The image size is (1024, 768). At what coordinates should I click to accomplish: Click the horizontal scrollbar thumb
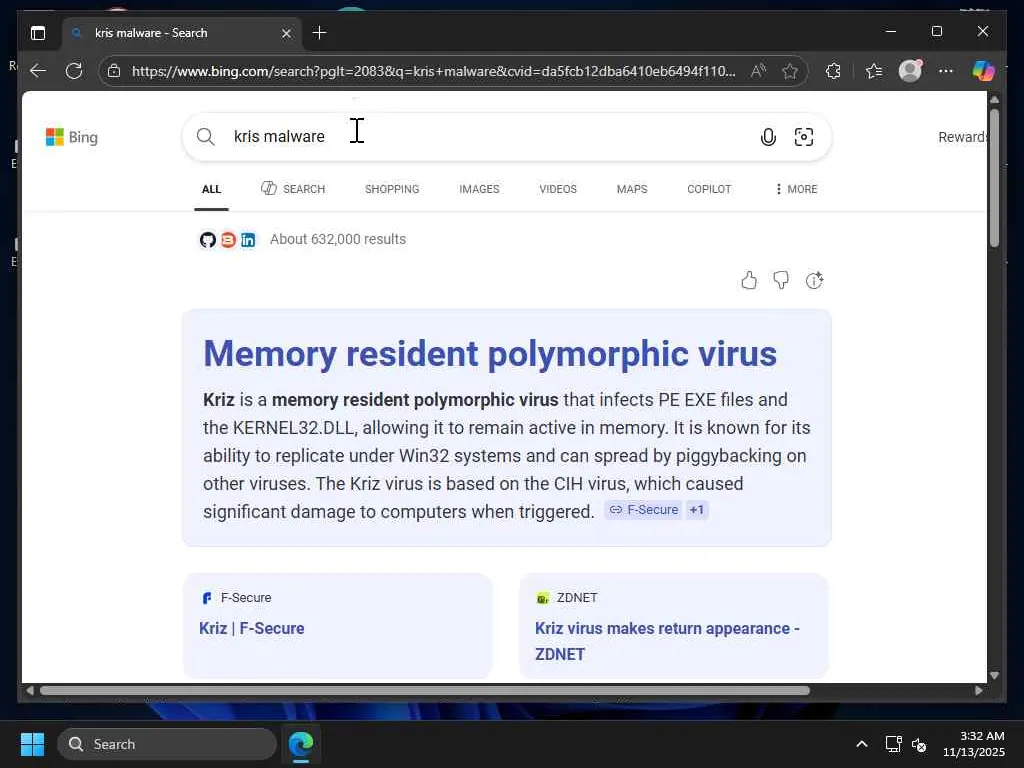(425, 690)
